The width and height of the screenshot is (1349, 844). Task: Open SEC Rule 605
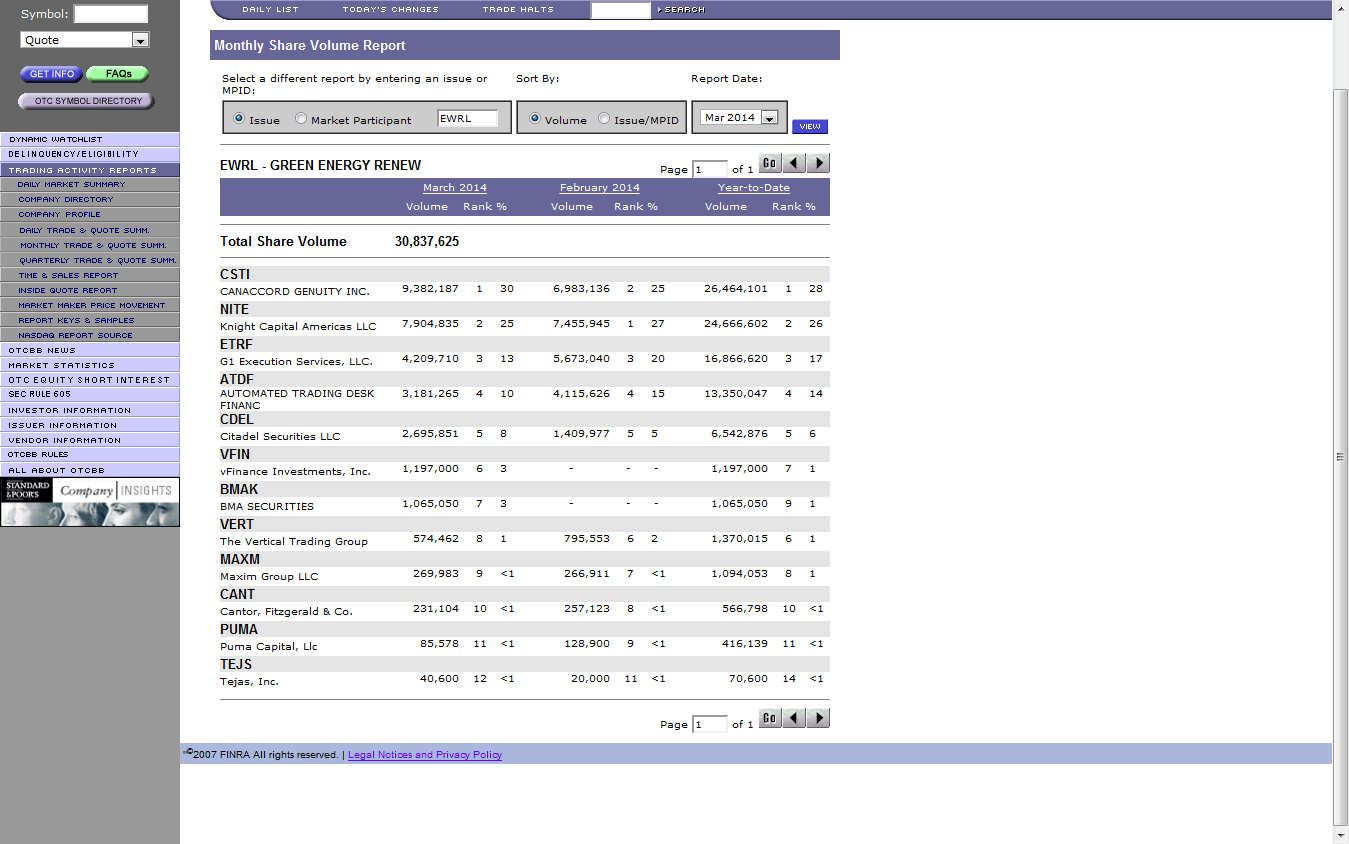[90, 395]
